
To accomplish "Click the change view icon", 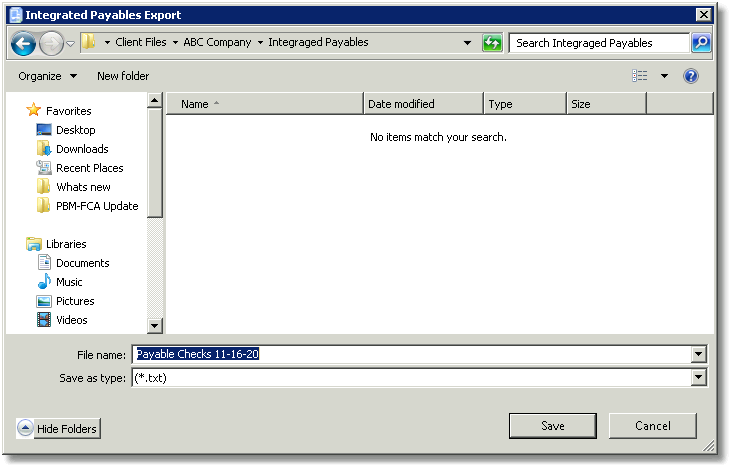I will [640, 76].
